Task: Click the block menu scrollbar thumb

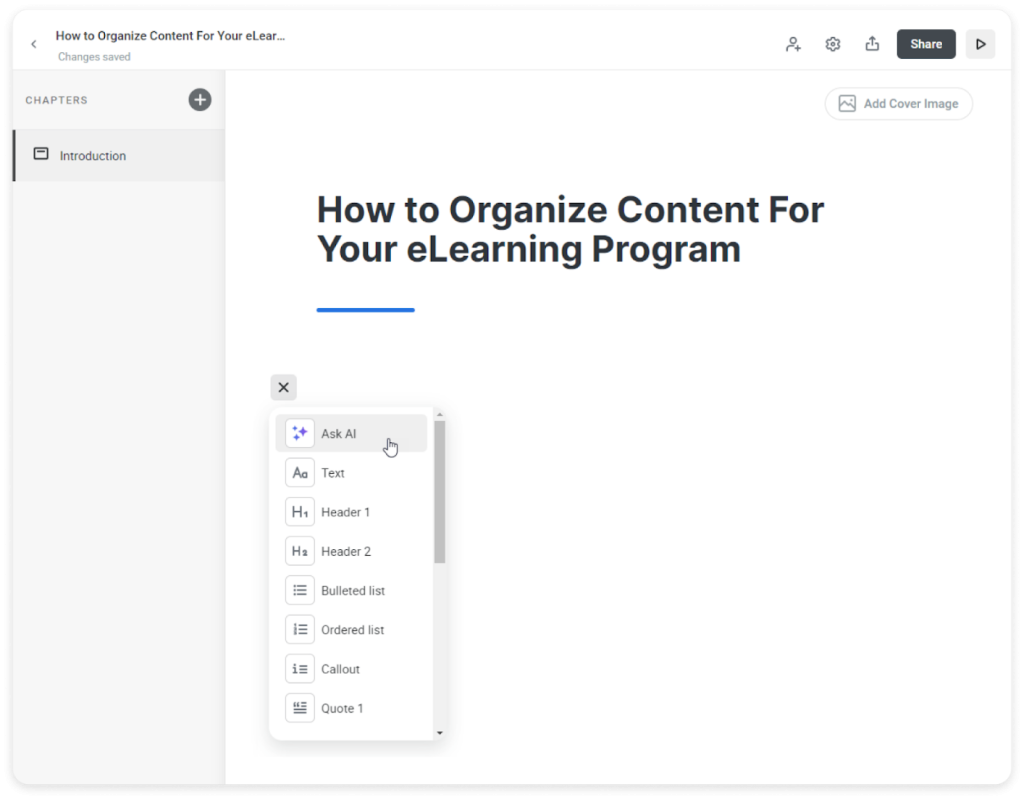Action: coord(440,492)
